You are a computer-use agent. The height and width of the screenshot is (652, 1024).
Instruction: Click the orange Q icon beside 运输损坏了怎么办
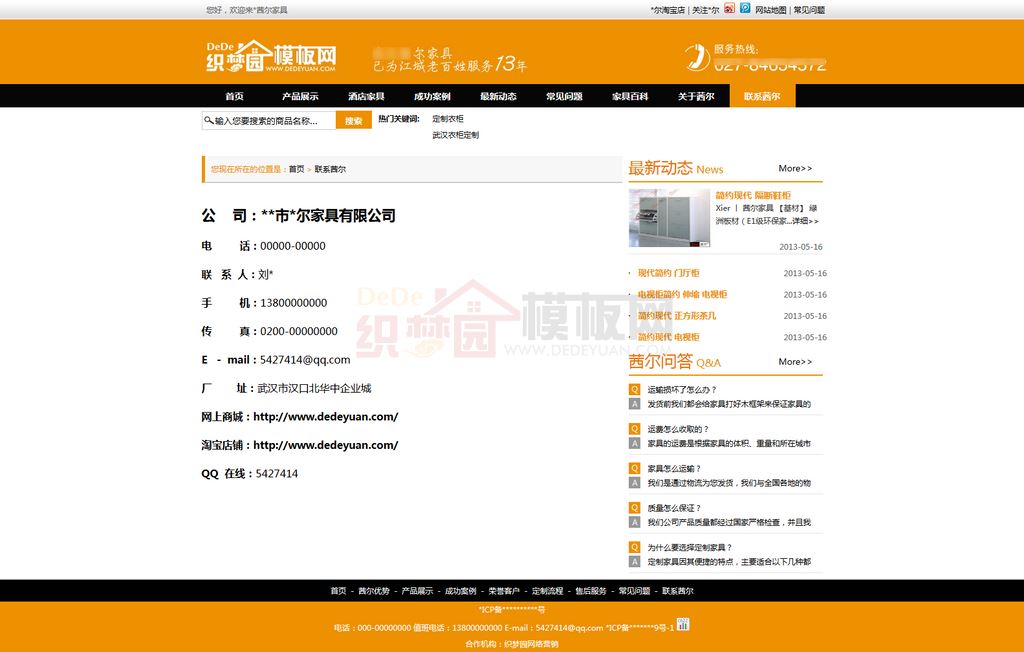634,390
